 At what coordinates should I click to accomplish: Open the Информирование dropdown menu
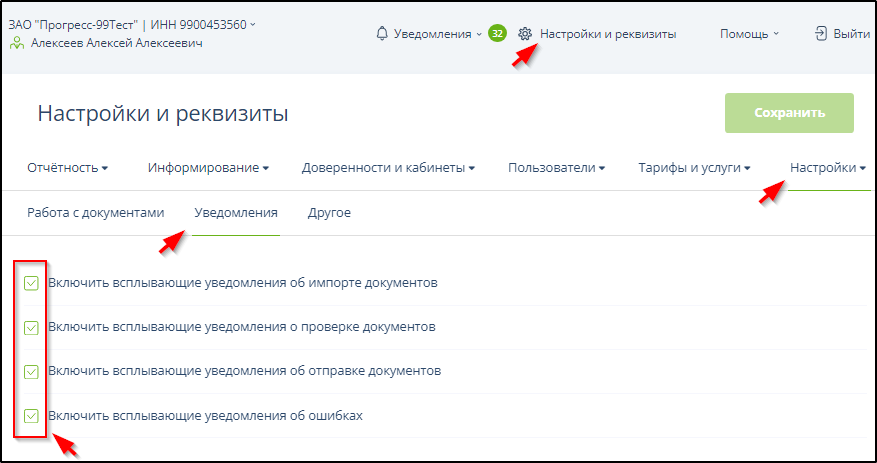point(208,168)
